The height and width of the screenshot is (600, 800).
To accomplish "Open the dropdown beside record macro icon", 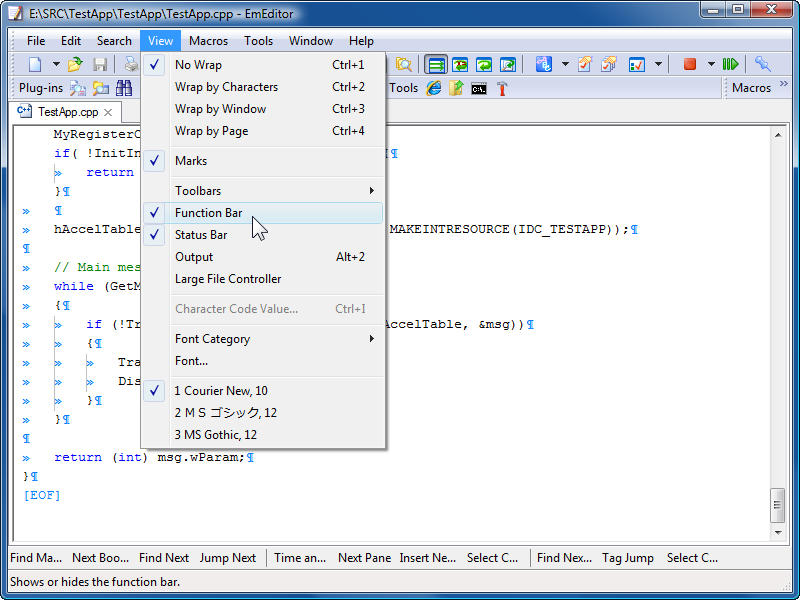I will point(711,65).
